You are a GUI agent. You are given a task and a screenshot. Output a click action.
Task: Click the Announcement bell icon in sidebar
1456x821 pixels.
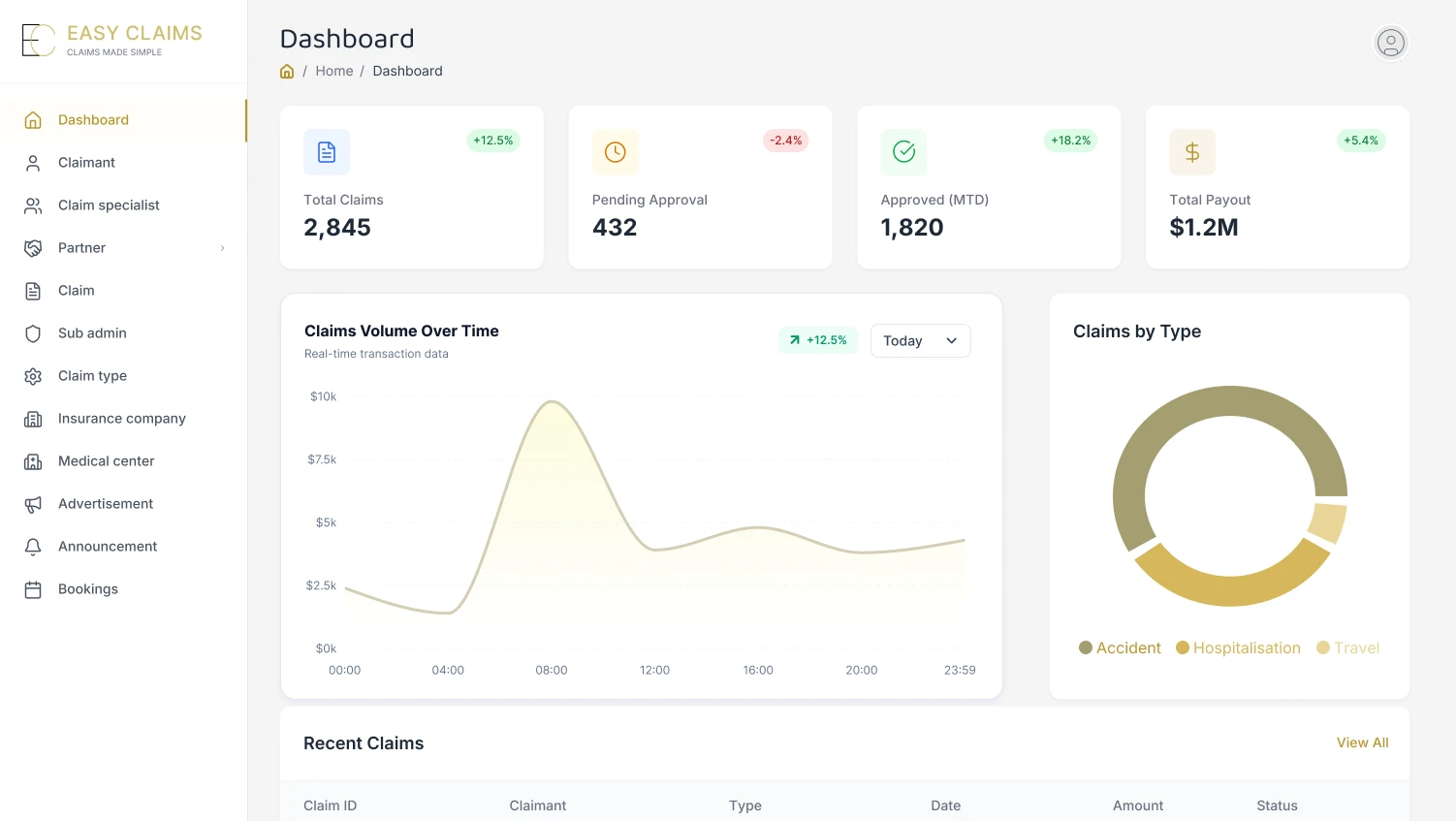pyautogui.click(x=33, y=547)
